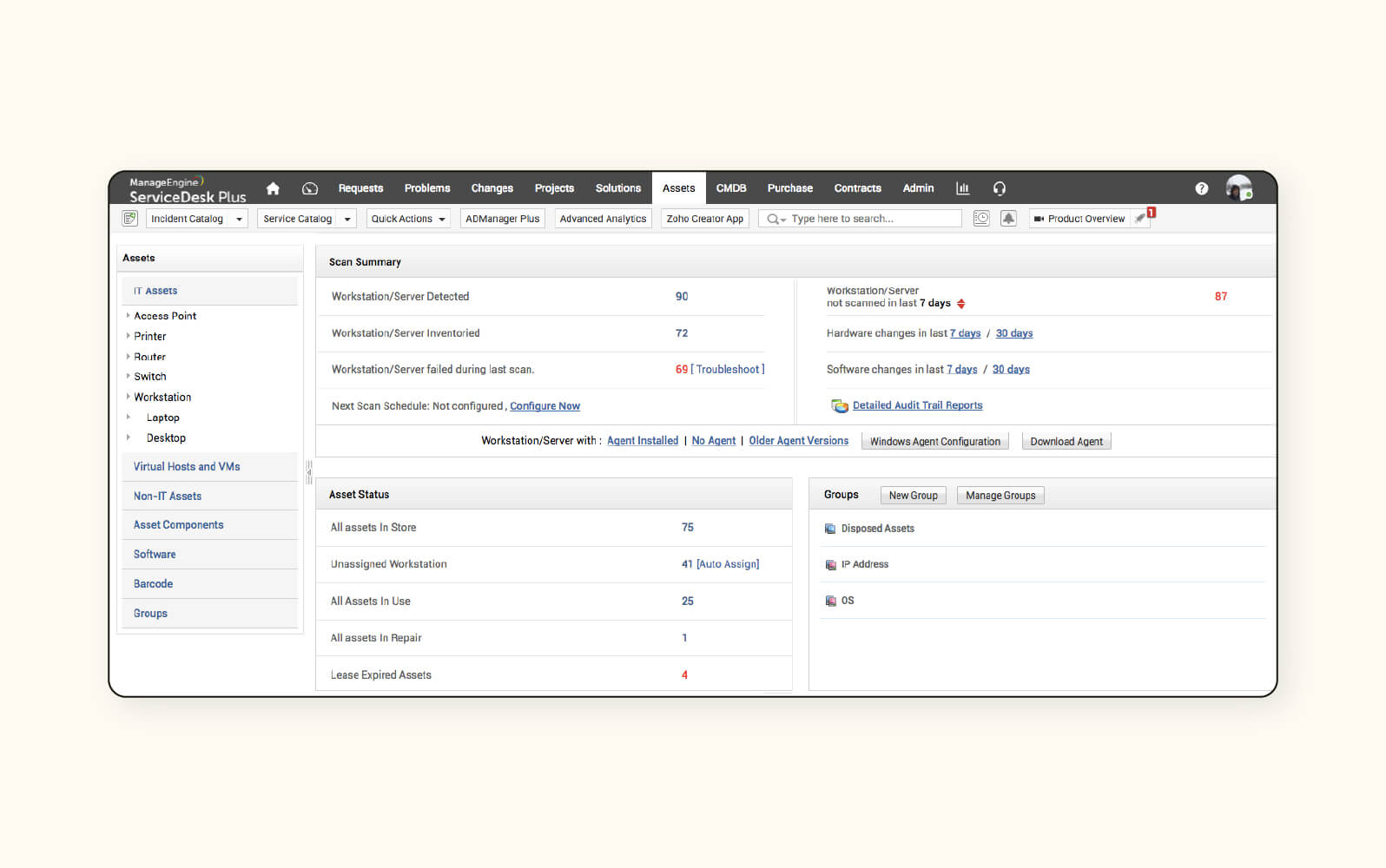Image resolution: width=1386 pixels, height=868 pixels.
Task: Open Software in the sidebar
Action: point(209,555)
